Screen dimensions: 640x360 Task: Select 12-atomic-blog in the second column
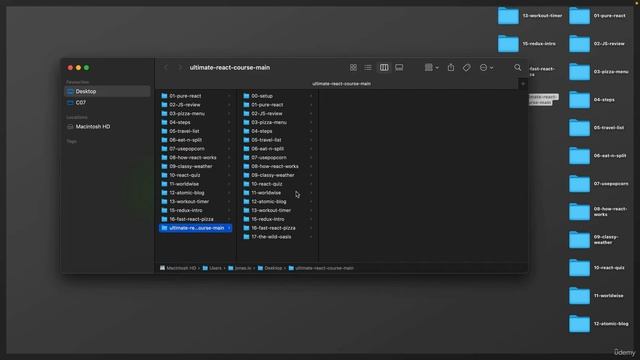tap(278, 202)
